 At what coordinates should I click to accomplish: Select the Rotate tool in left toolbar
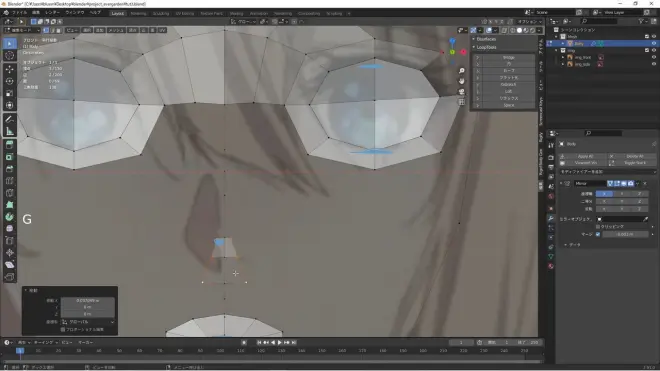pos(10,81)
